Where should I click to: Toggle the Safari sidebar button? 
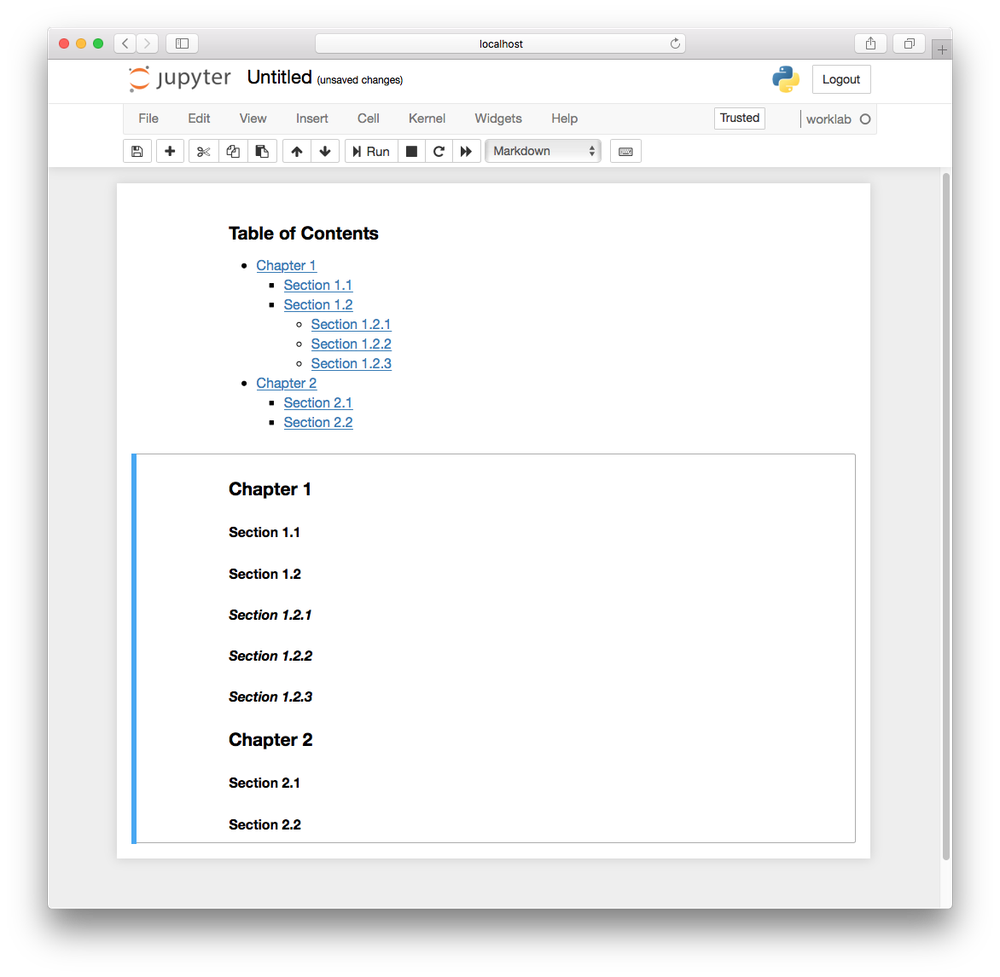(x=182, y=43)
